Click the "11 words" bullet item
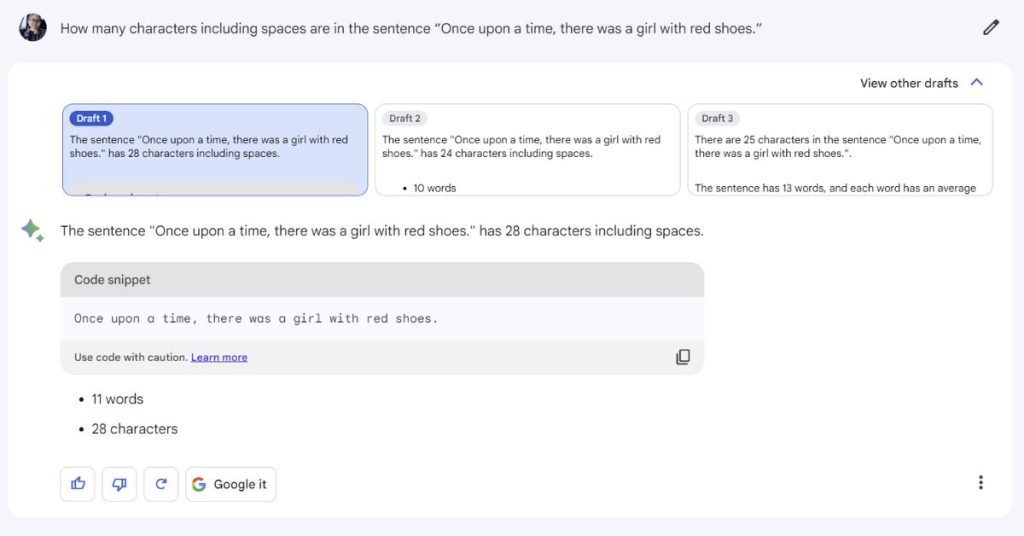This screenshot has width=1024, height=536. [117, 399]
